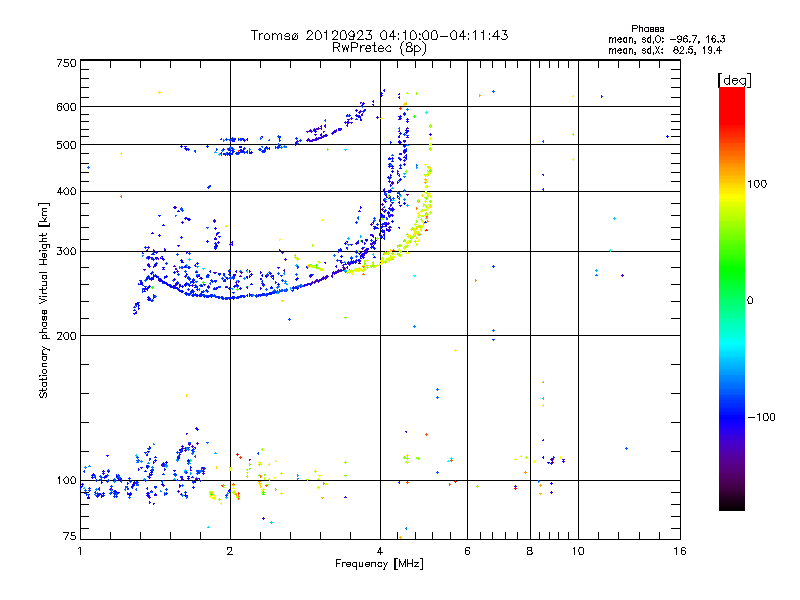
Task: Click the '[deg]' colorbar unit label
Action: click(734, 80)
